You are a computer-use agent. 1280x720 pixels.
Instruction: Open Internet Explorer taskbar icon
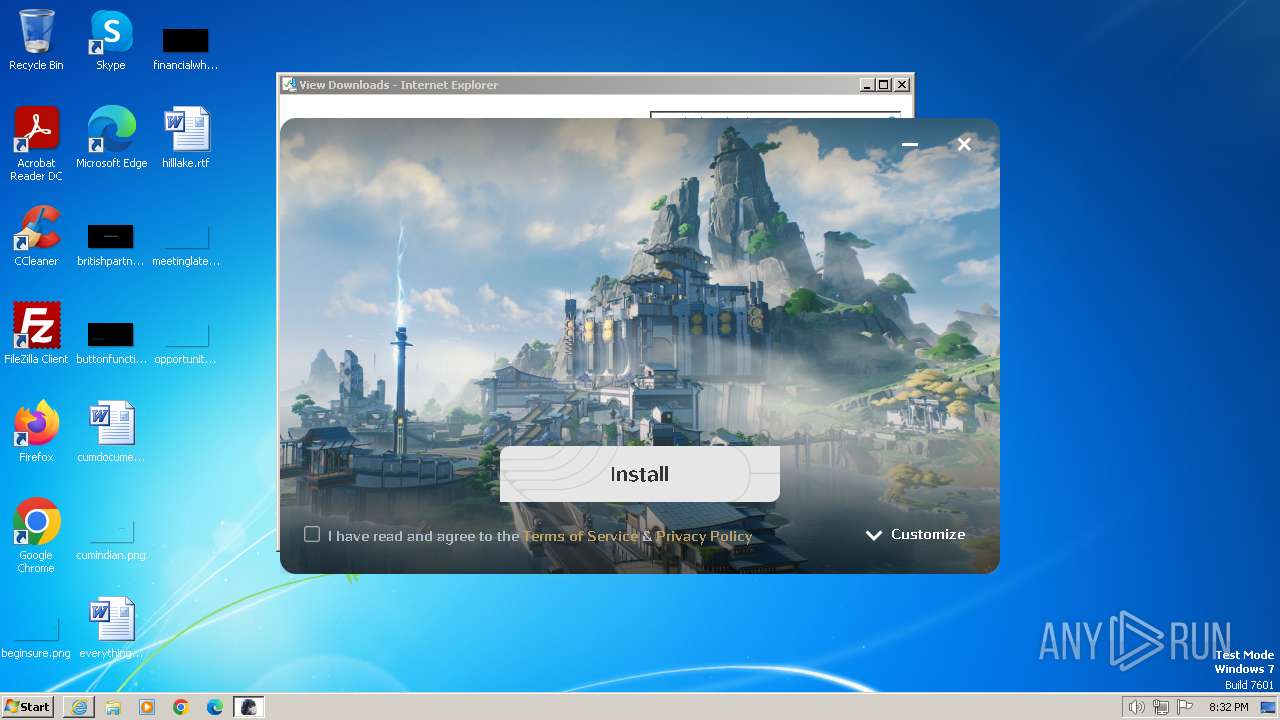click(x=79, y=707)
